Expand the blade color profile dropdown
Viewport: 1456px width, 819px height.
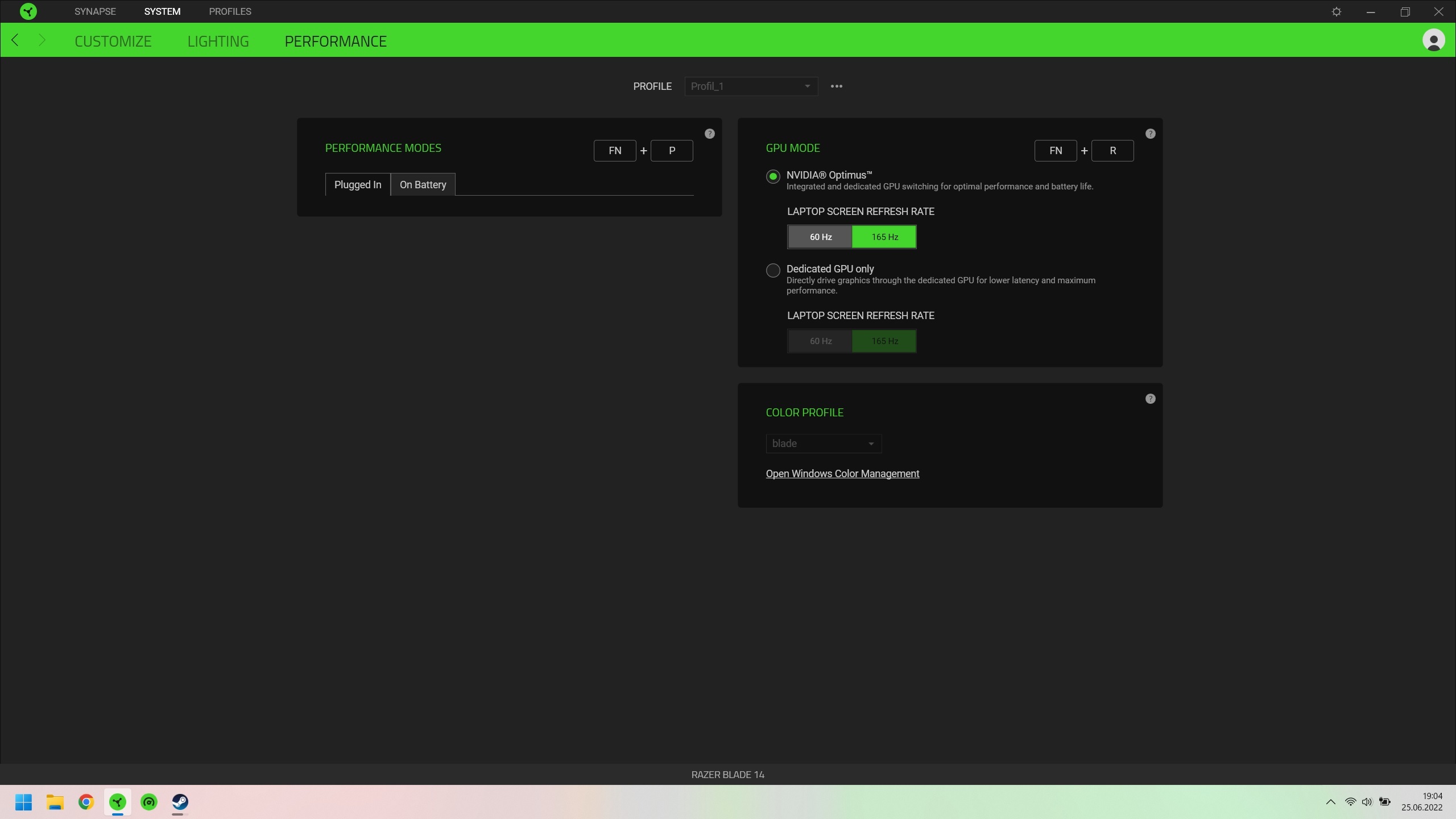coord(823,444)
